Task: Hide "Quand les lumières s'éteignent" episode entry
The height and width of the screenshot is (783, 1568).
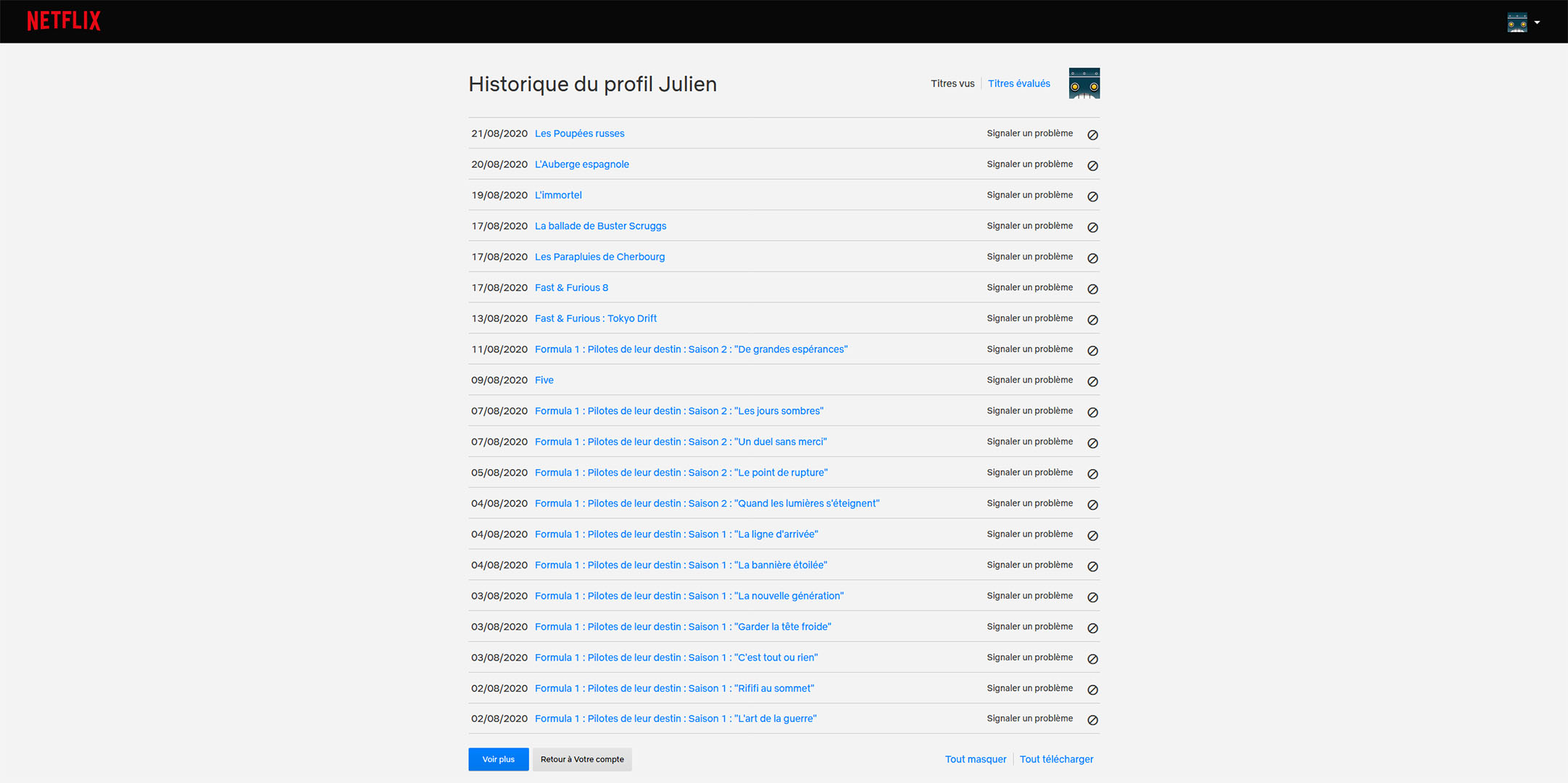Action: (x=1092, y=505)
